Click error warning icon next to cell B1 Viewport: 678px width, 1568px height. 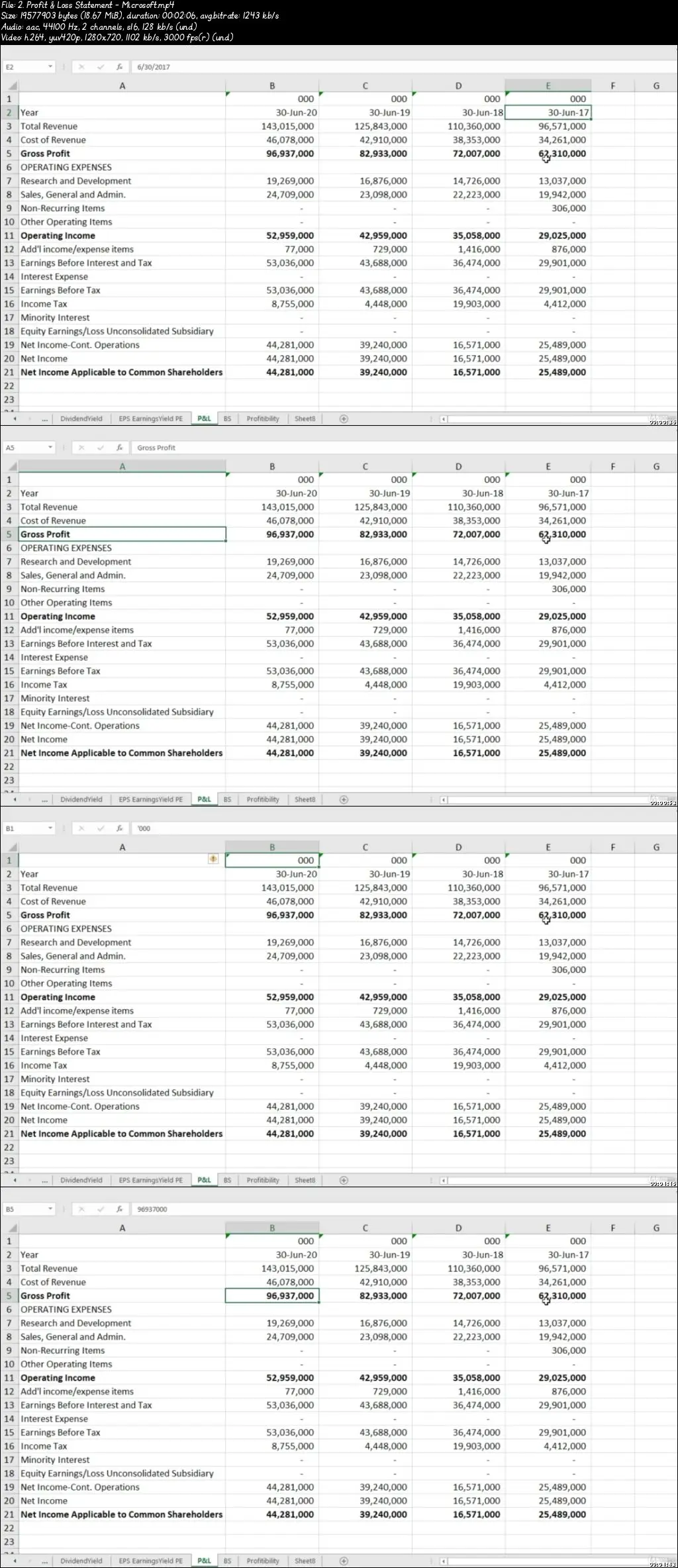tap(213, 859)
